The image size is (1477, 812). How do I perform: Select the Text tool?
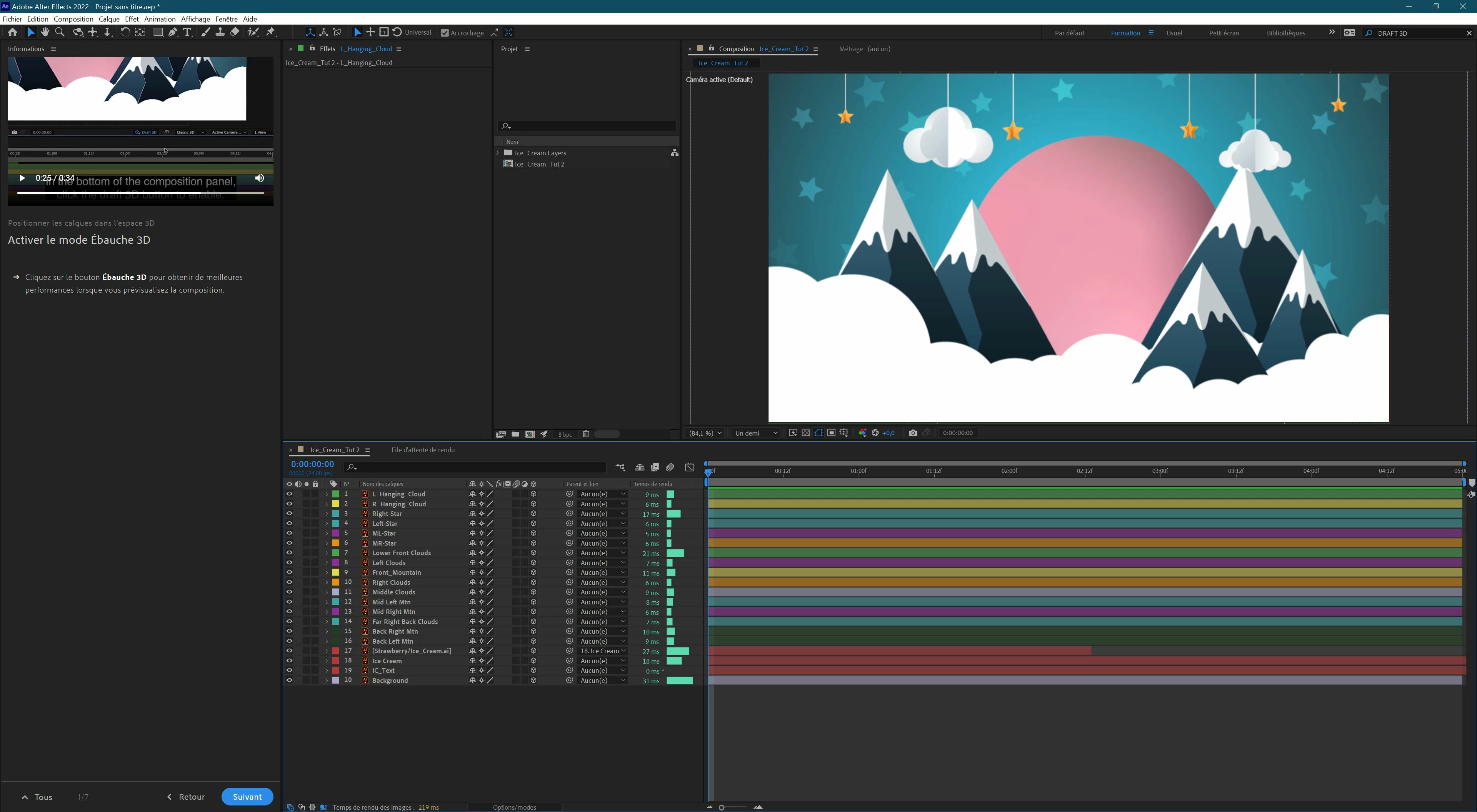click(187, 33)
